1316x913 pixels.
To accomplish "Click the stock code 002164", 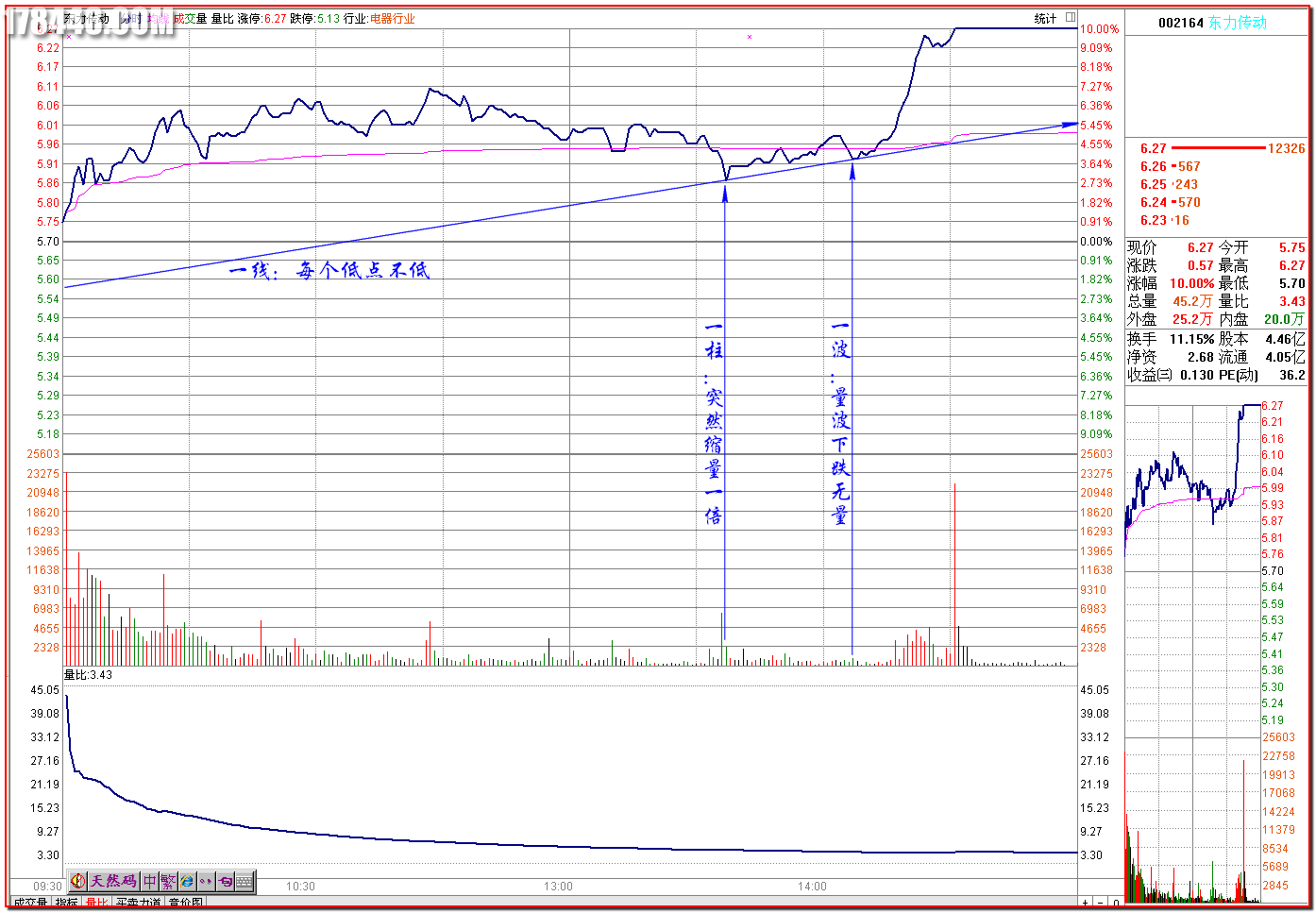I will [1181, 23].
